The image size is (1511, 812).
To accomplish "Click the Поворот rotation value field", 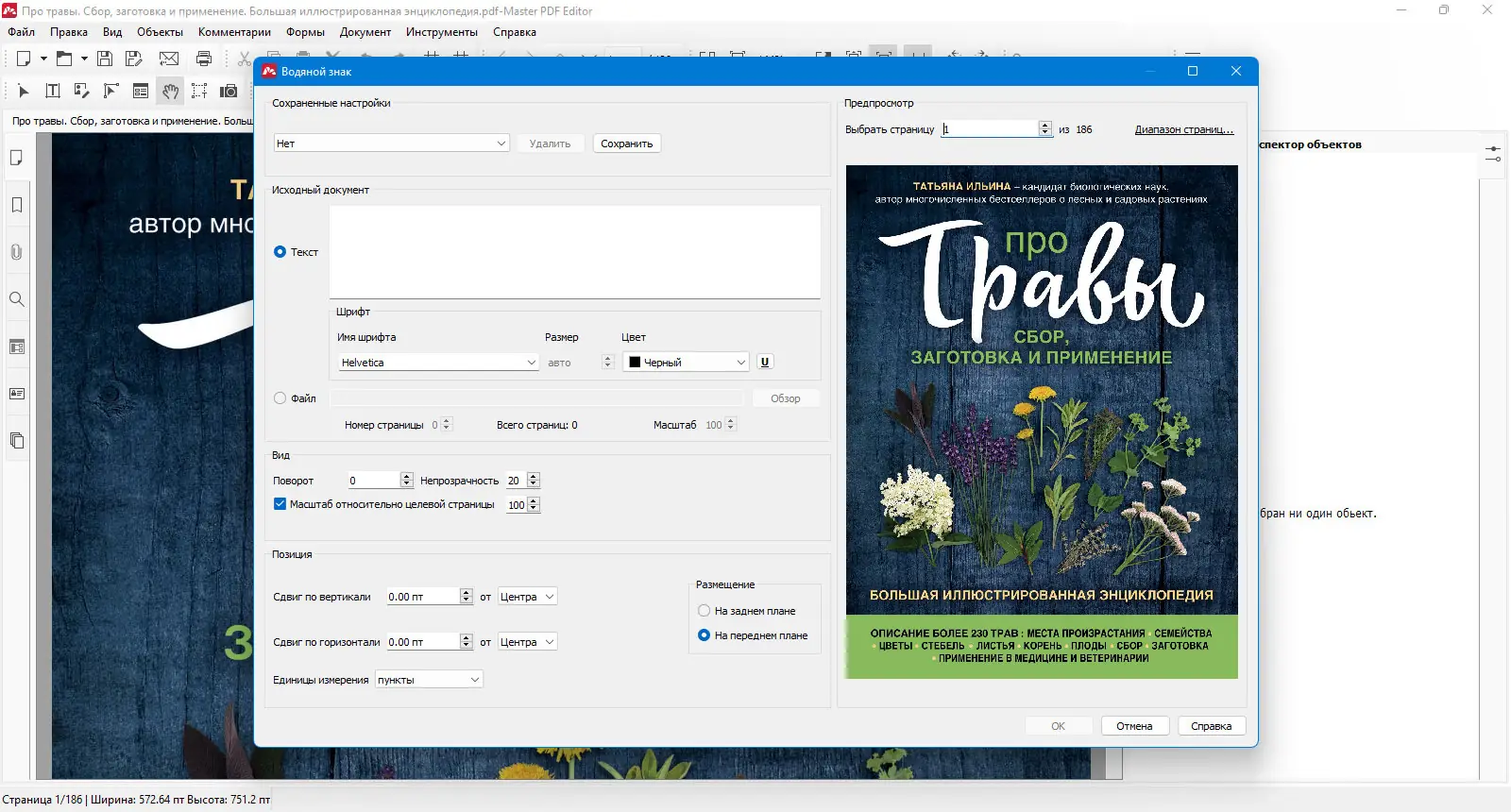I will click(375, 481).
